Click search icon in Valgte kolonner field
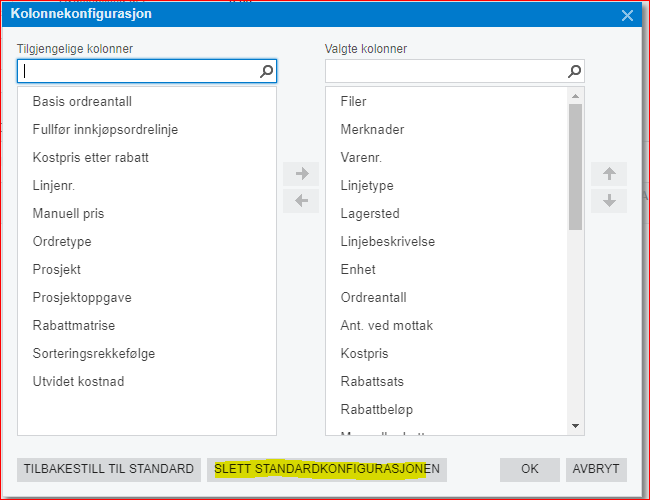 coord(574,71)
